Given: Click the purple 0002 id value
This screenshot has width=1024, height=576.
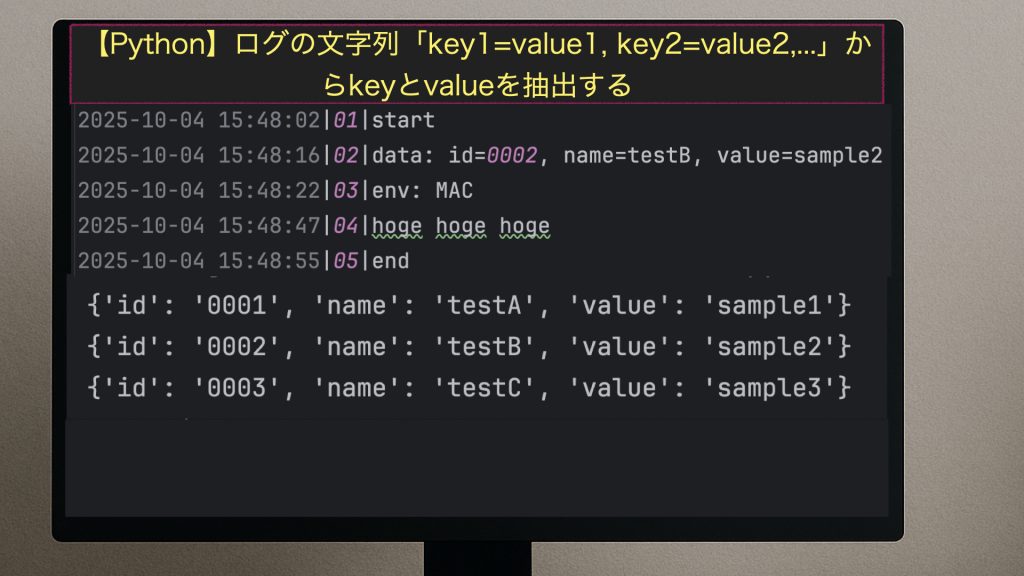Looking at the screenshot, I should coord(516,156).
